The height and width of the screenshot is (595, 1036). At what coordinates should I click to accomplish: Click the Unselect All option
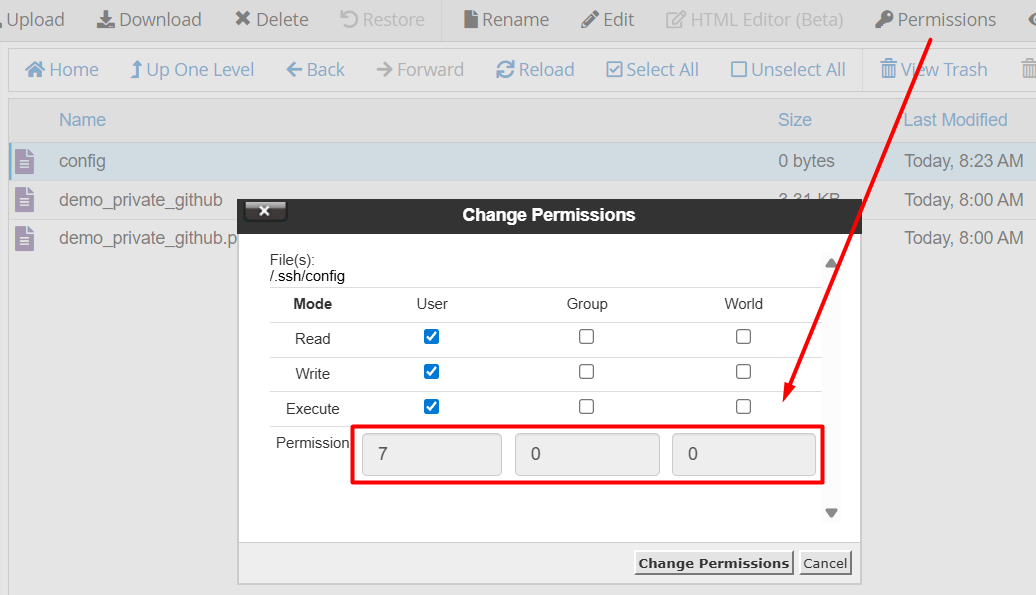coord(788,69)
